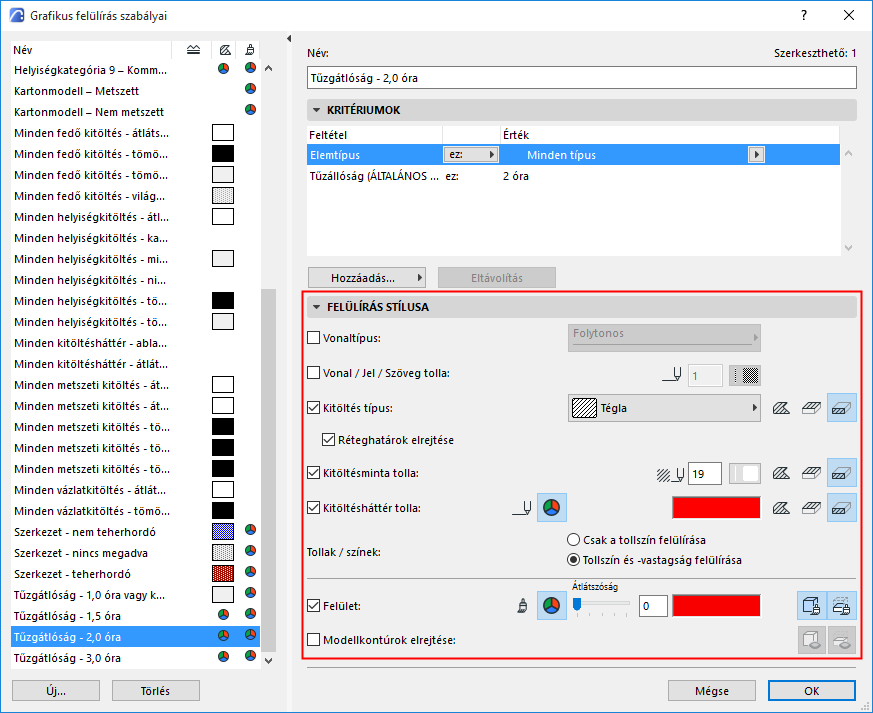Image resolution: width=873 pixels, height=713 pixels.
Task: Open the Hozzáadás... dropdown button
Action: tap(367, 278)
